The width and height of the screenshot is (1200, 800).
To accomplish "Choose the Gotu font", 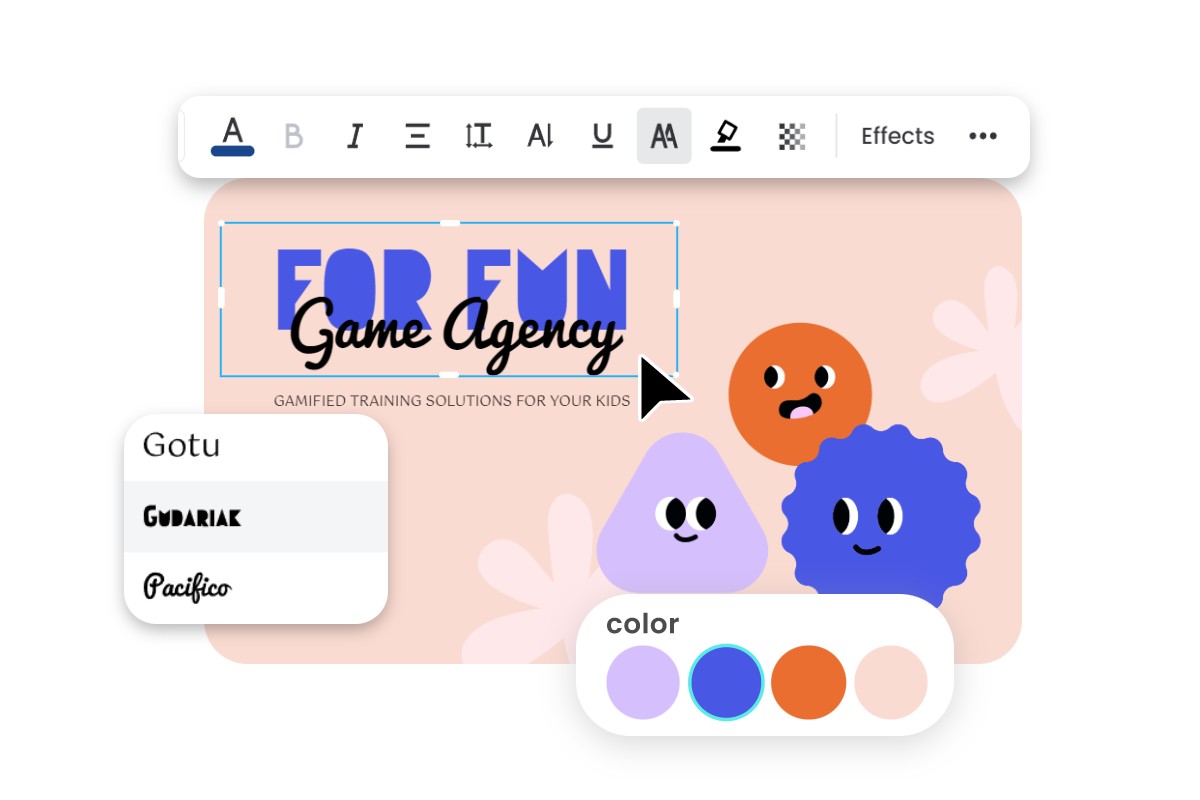I will click(255, 447).
